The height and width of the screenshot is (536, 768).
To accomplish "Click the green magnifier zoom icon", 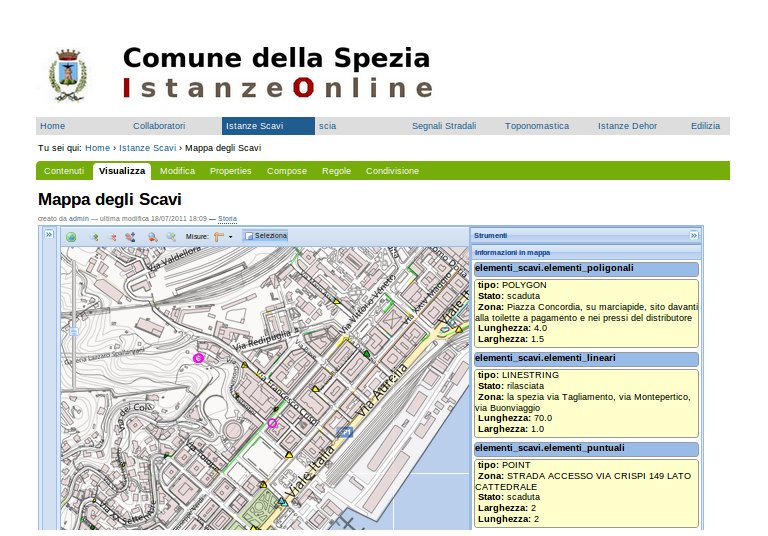I will (171, 237).
